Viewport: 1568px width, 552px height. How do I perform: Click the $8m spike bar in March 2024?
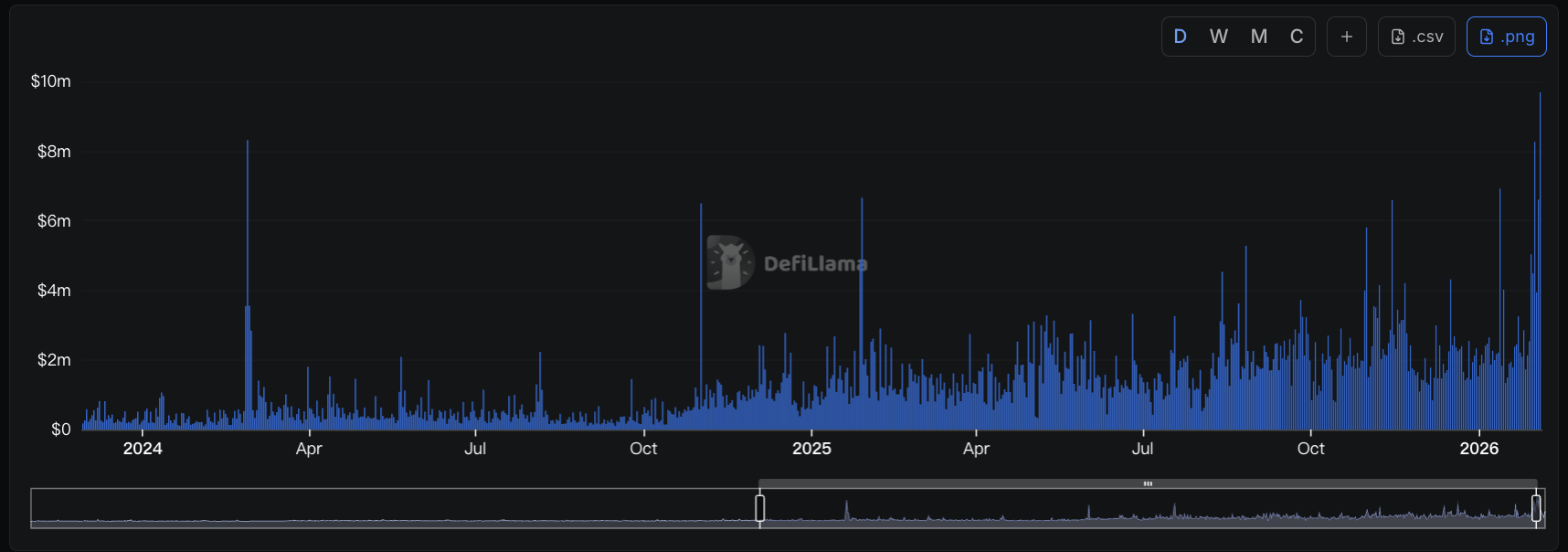[x=247, y=228]
